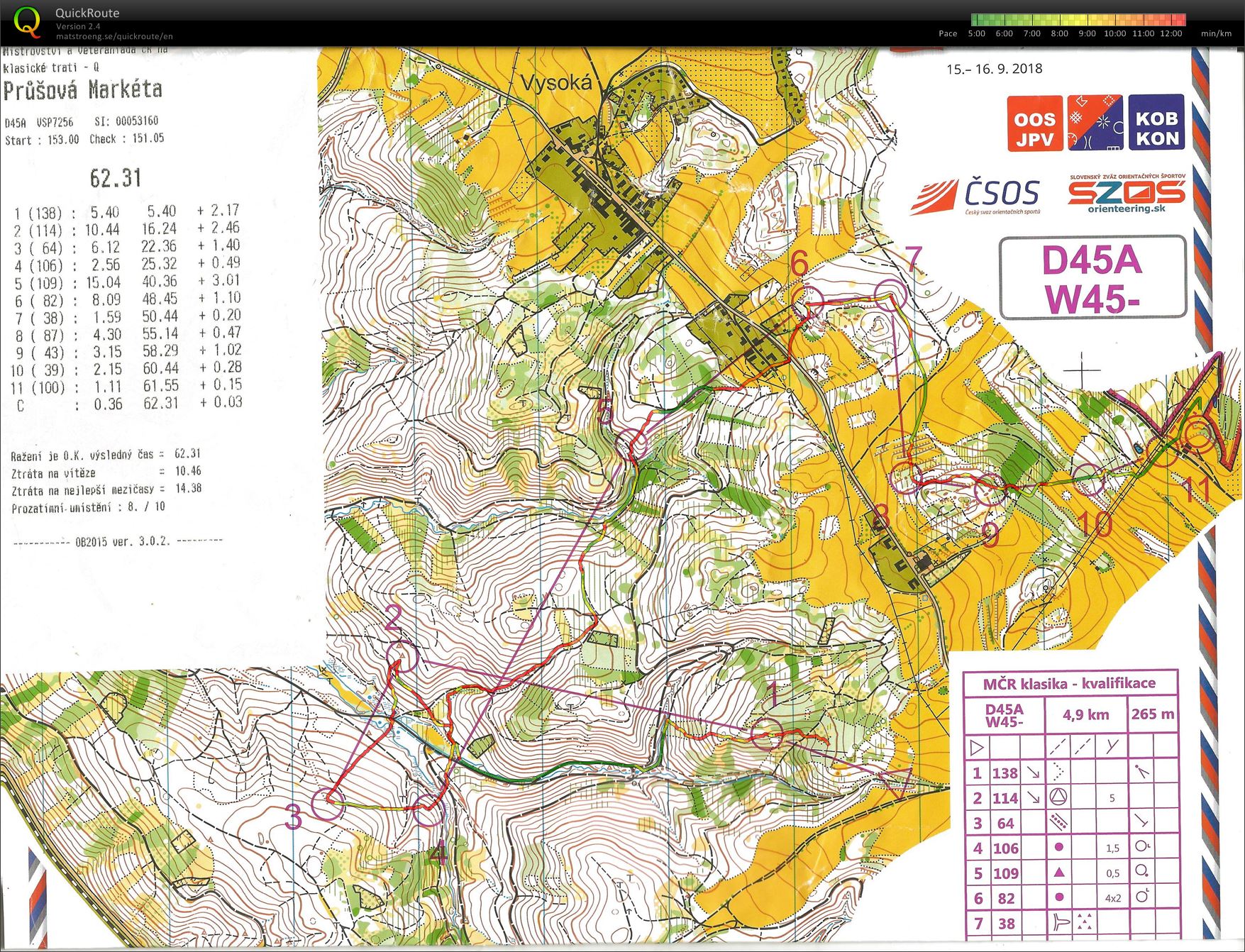Click control description row 1 138

tap(1072, 773)
